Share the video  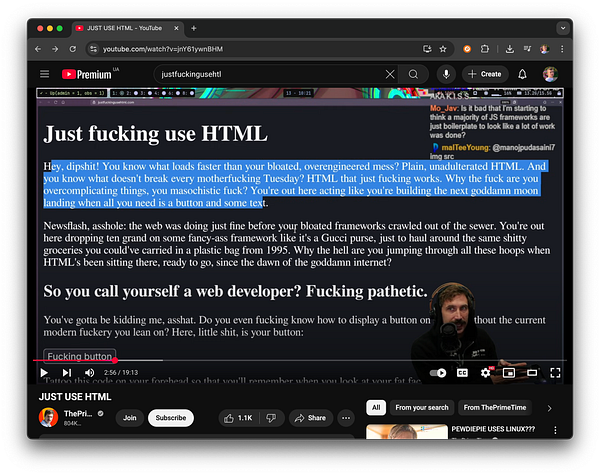point(311,418)
